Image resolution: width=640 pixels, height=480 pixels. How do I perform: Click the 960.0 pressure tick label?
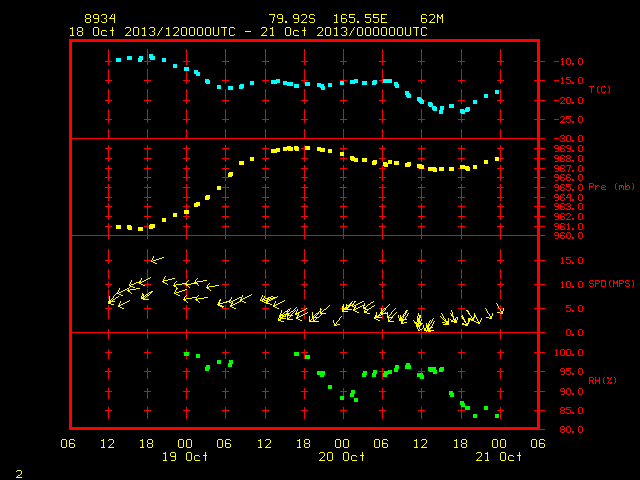coord(568,236)
